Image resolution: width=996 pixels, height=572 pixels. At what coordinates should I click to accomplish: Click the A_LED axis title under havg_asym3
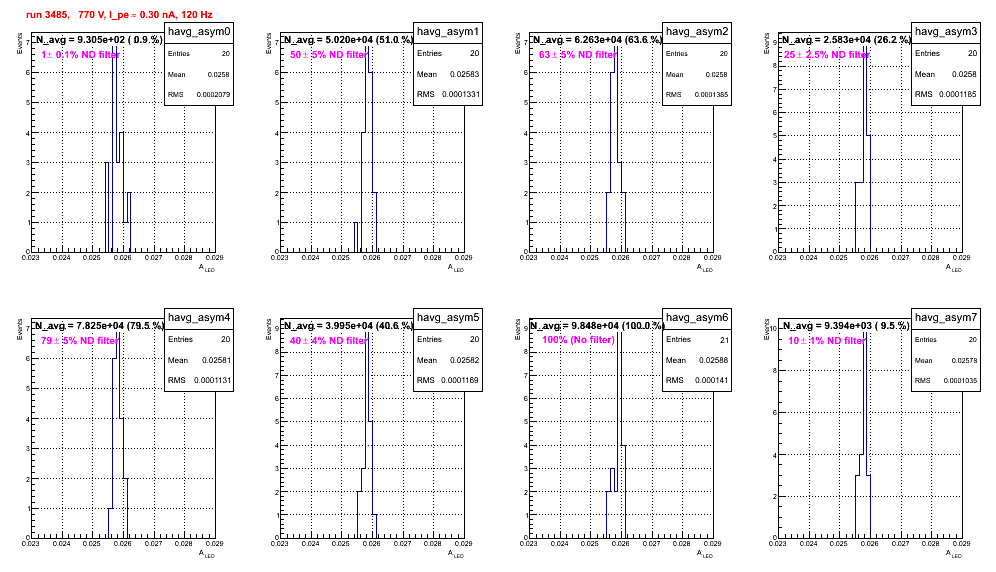click(x=954, y=268)
